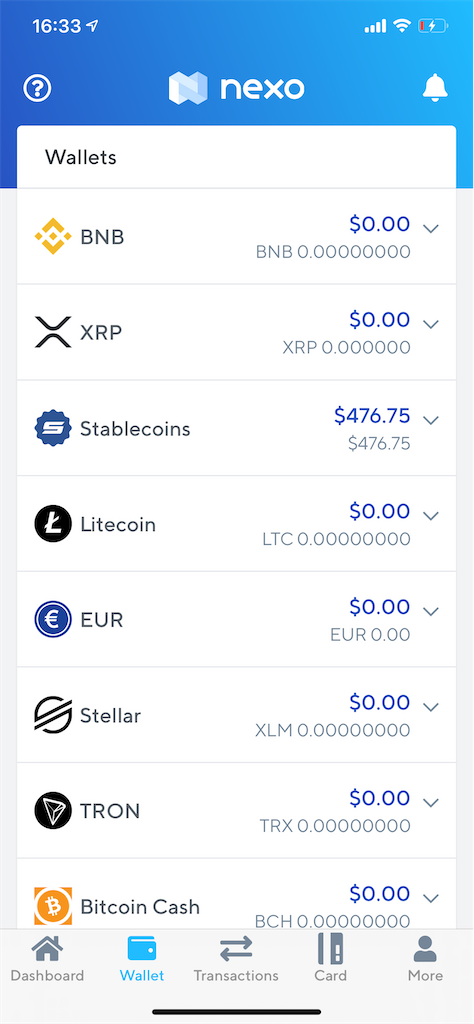This screenshot has width=474, height=1024.
Task: Select the Stablecoins badge icon
Action: pos(53,428)
